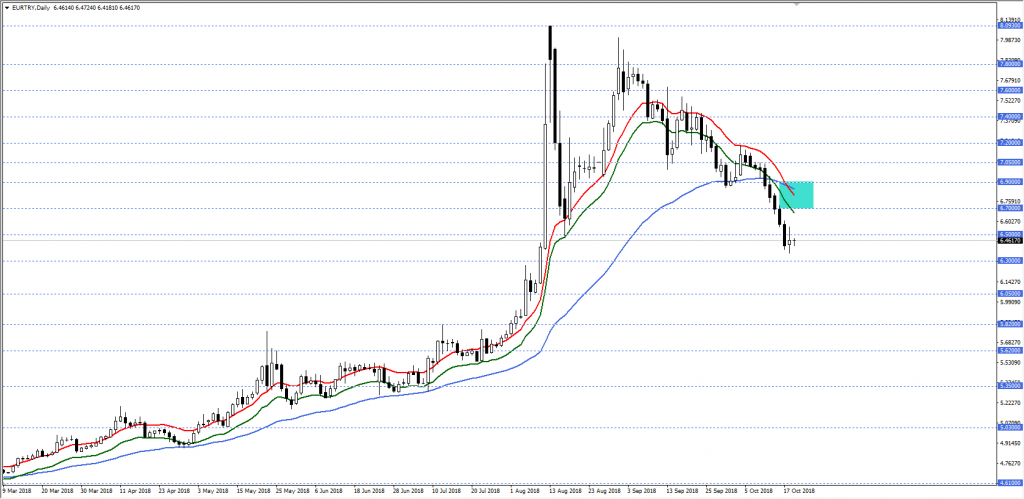Viewport: 1024px width, 499px height.
Task: Click the 30 Mar 2018 date label
Action: tap(97, 490)
